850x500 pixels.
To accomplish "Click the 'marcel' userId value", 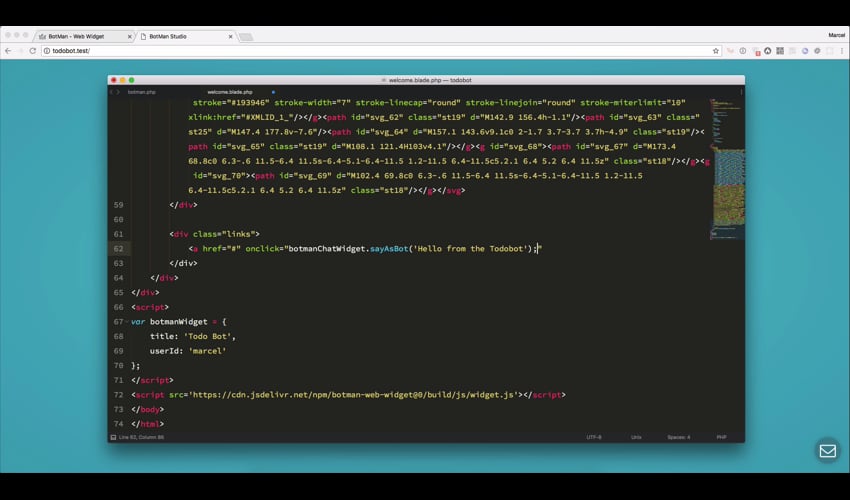I will pos(208,351).
